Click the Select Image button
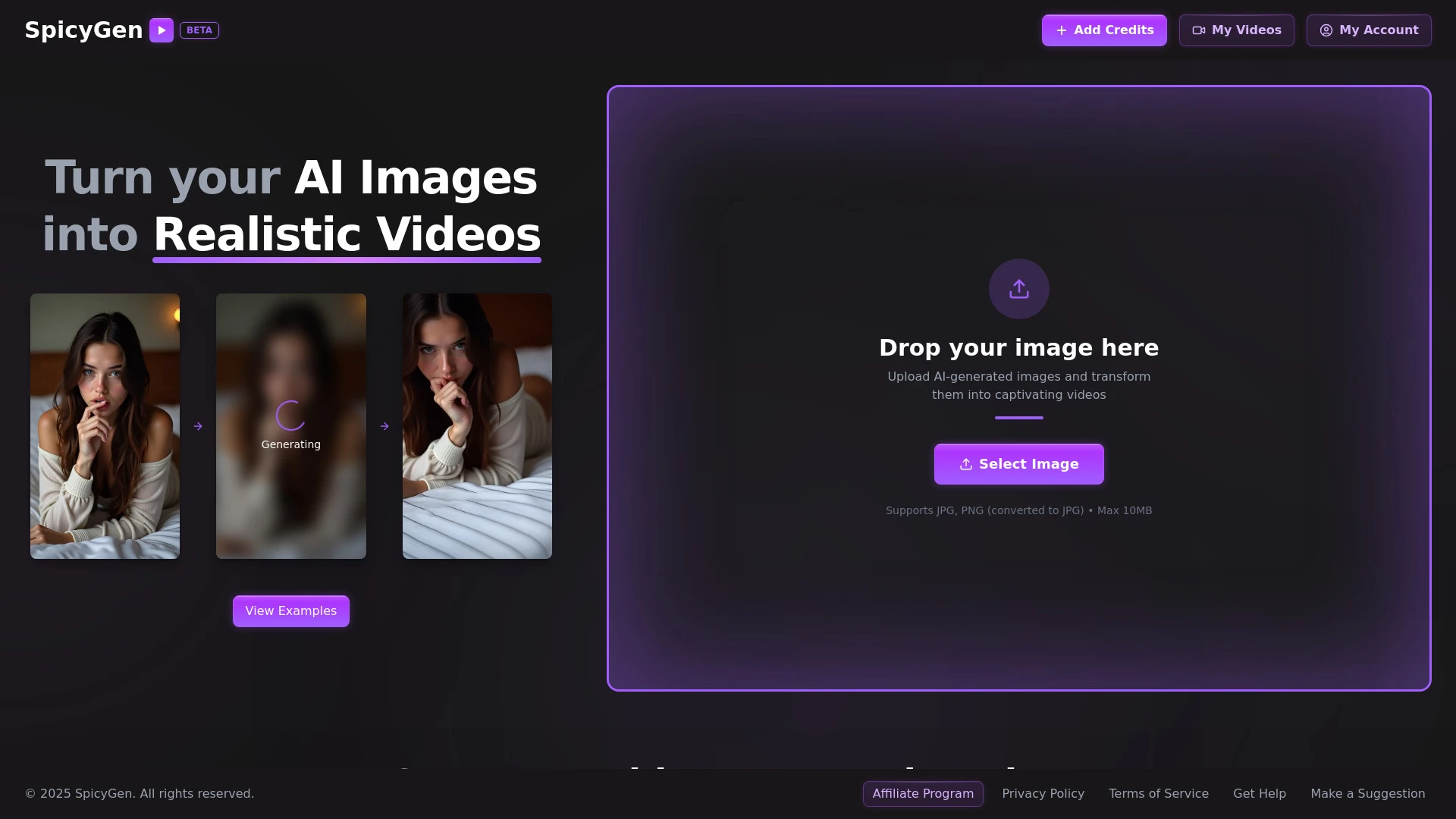Screen dimensions: 1456x819 click(x=1018, y=463)
